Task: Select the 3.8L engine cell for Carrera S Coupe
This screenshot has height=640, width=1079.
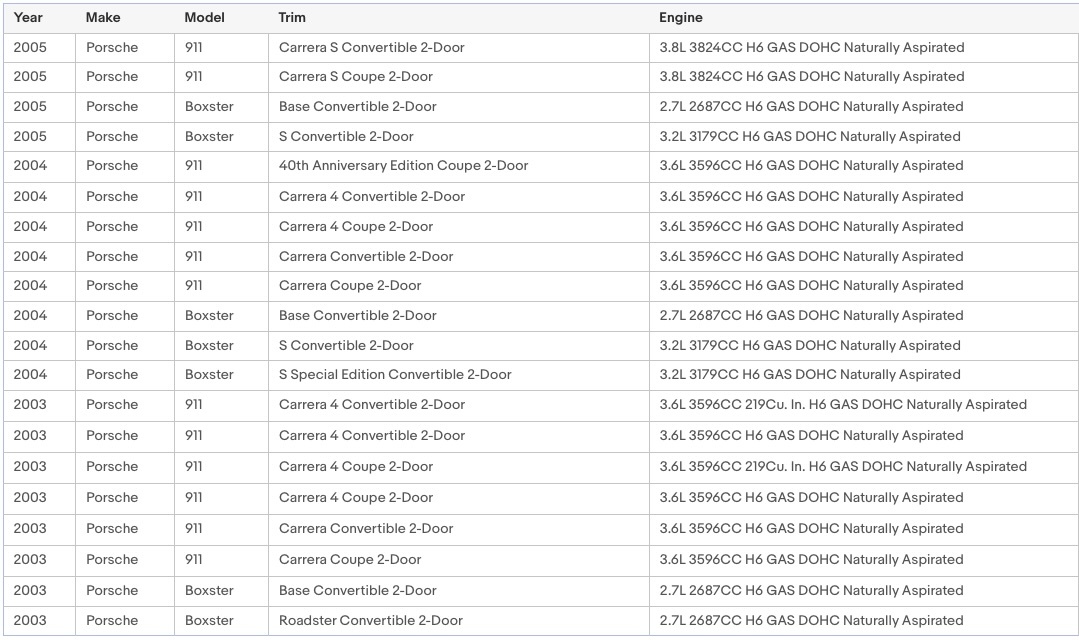Action: 812,76
